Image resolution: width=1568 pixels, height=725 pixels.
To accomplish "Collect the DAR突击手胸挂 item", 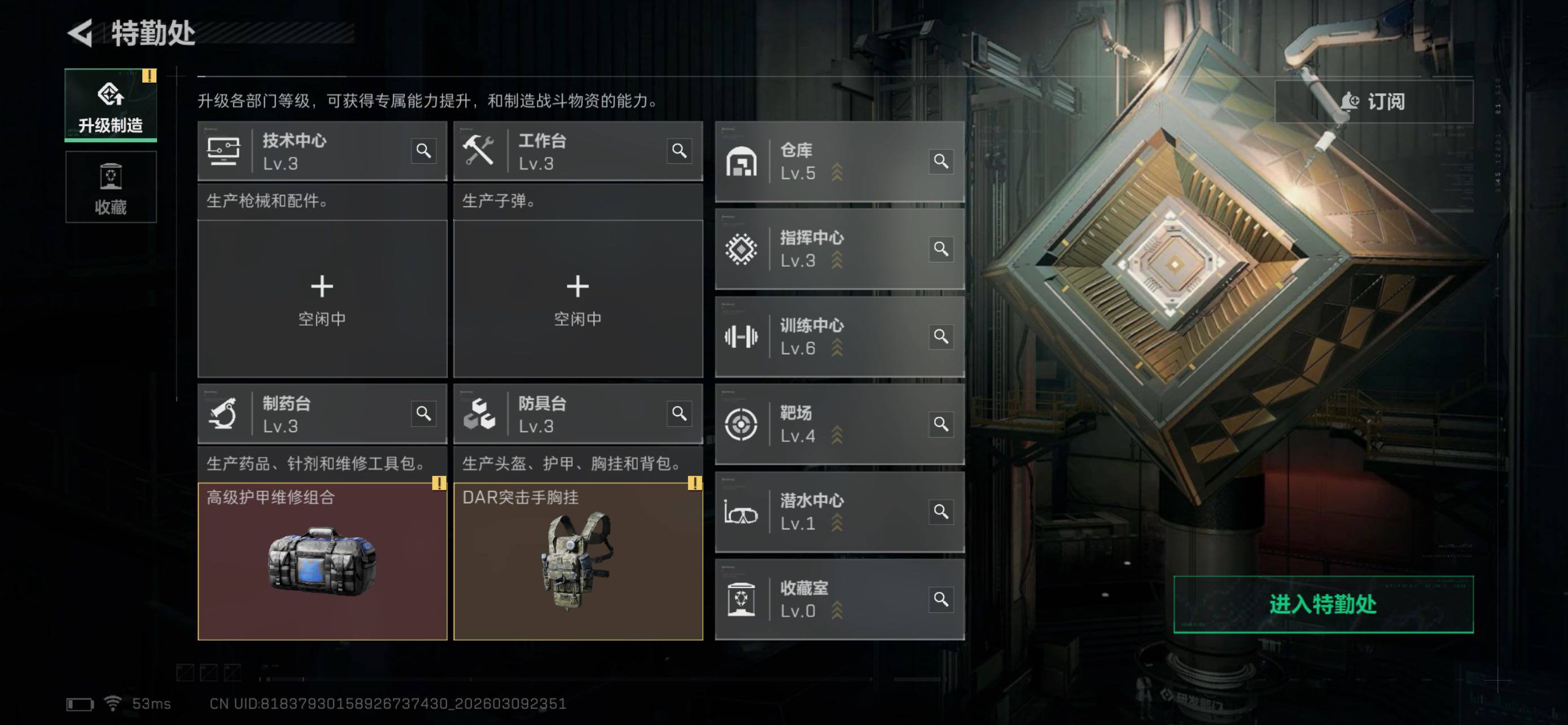I will point(577,561).
